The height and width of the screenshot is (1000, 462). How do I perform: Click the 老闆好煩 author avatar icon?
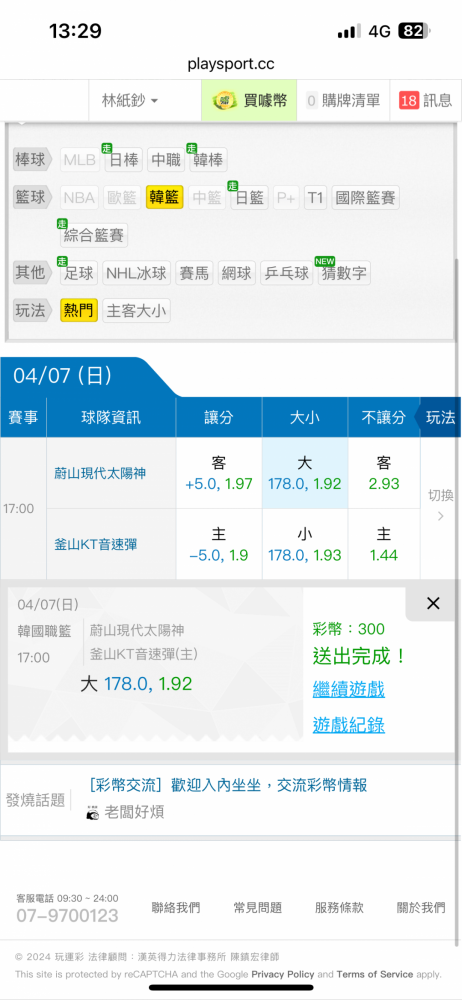(93, 812)
